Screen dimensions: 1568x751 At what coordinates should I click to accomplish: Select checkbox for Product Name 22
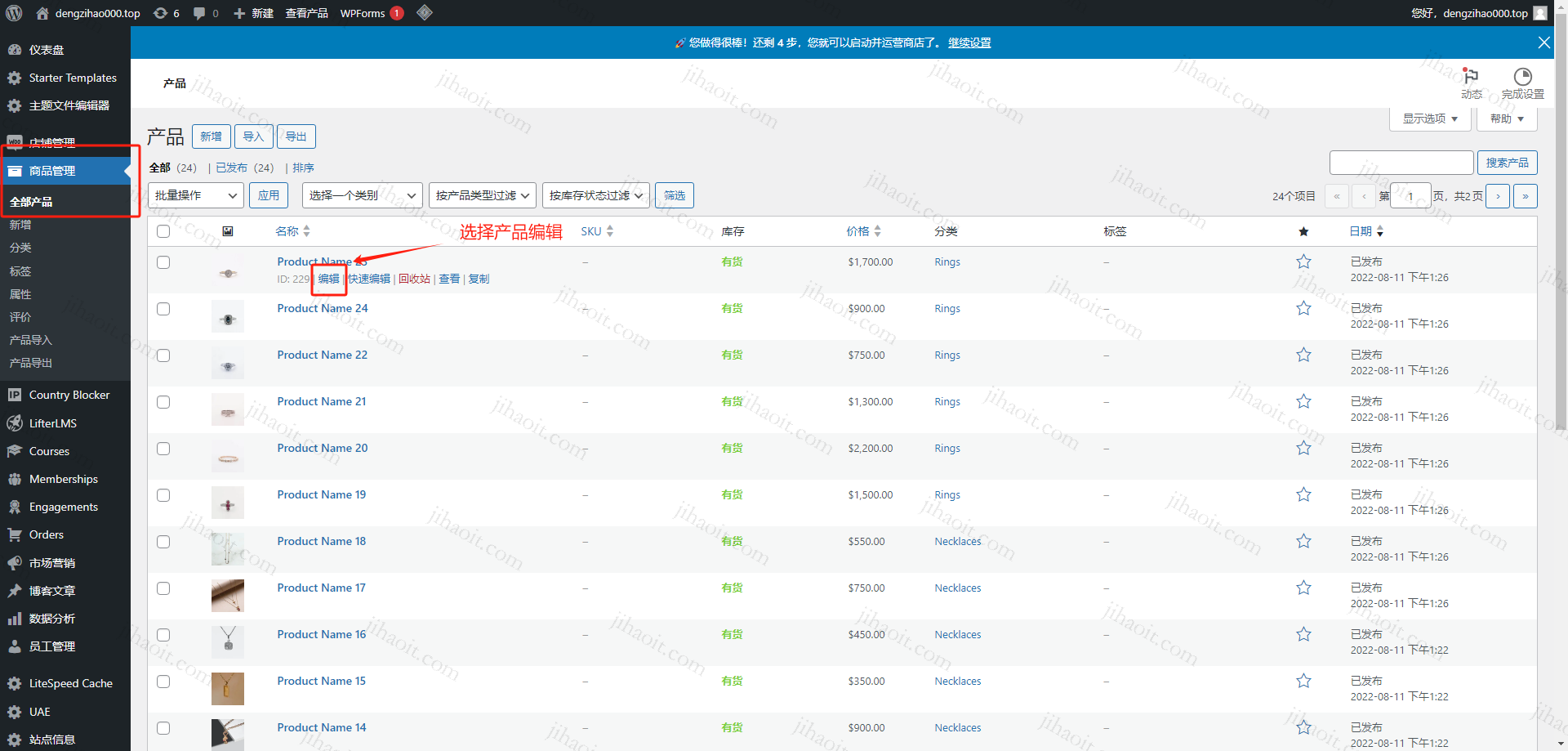click(163, 355)
